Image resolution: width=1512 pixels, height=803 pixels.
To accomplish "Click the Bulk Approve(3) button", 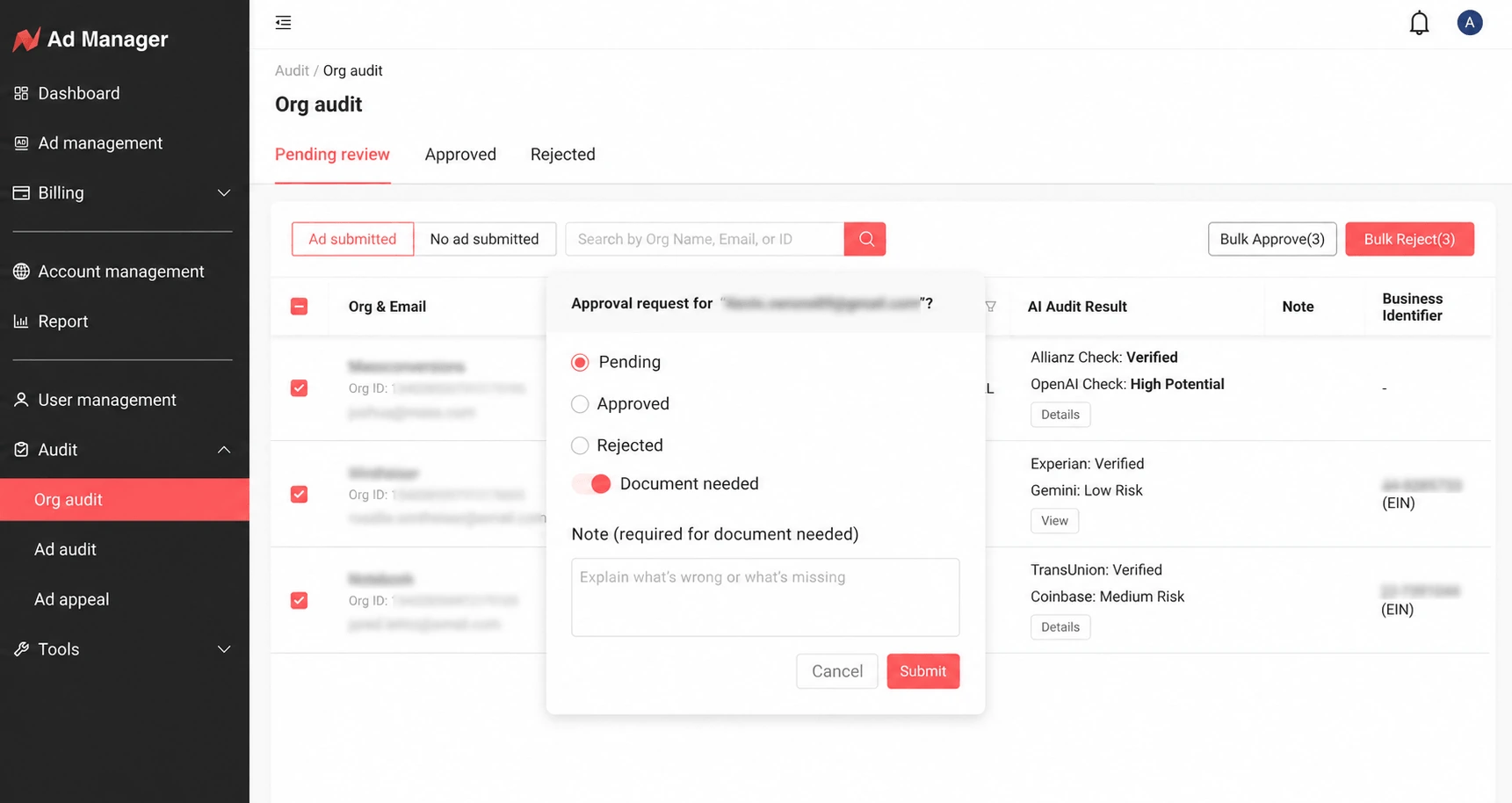I will 1272,239.
